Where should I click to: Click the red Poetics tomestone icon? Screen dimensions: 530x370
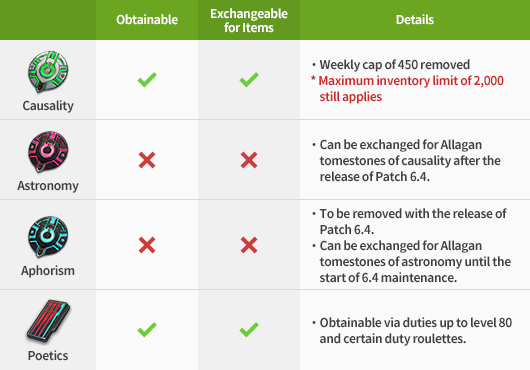[x=48, y=321]
